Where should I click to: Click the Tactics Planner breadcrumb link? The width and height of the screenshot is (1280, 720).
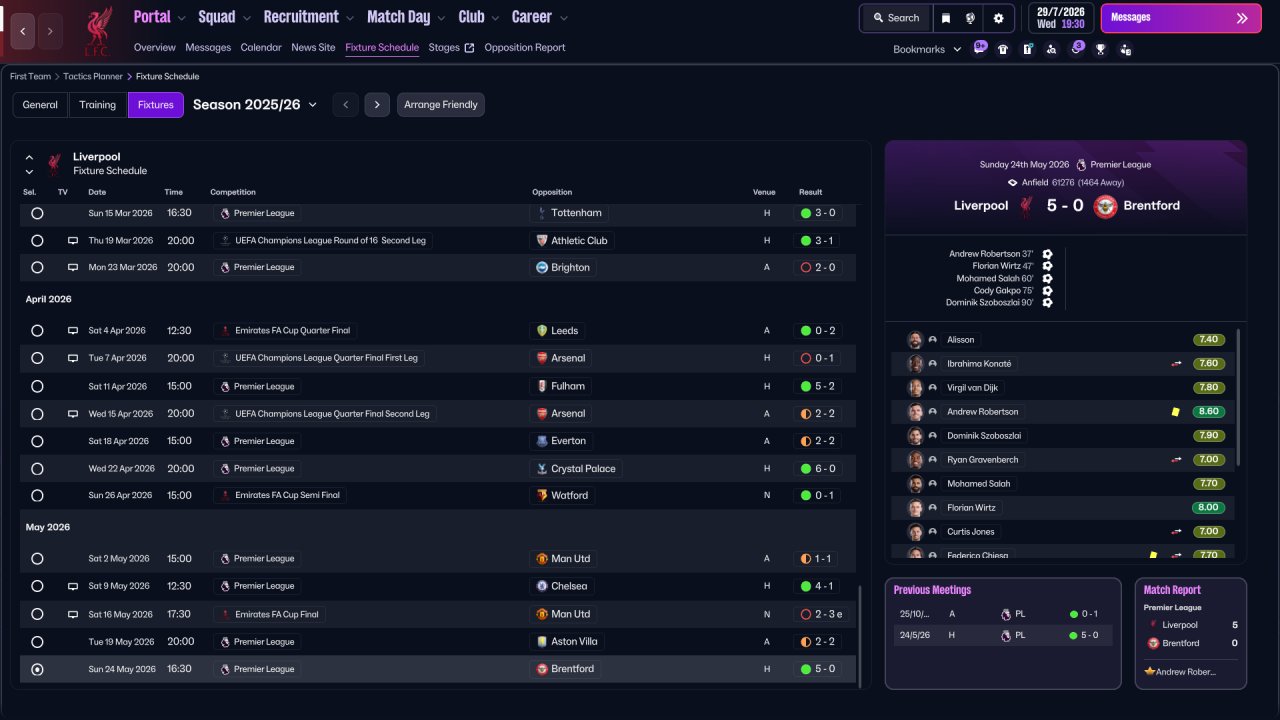click(x=94, y=77)
